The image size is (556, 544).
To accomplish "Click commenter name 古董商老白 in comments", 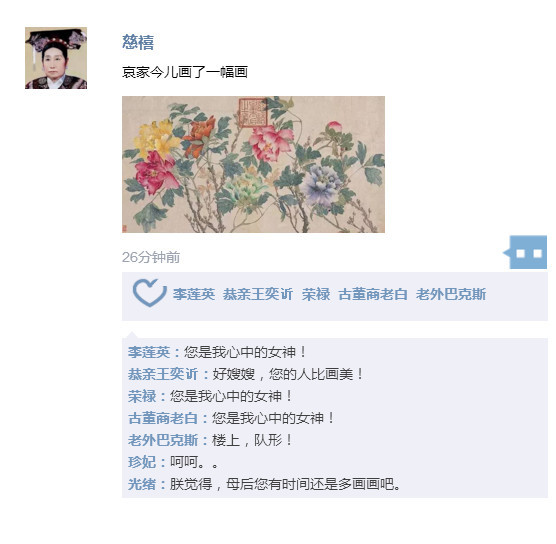I will point(163,418).
